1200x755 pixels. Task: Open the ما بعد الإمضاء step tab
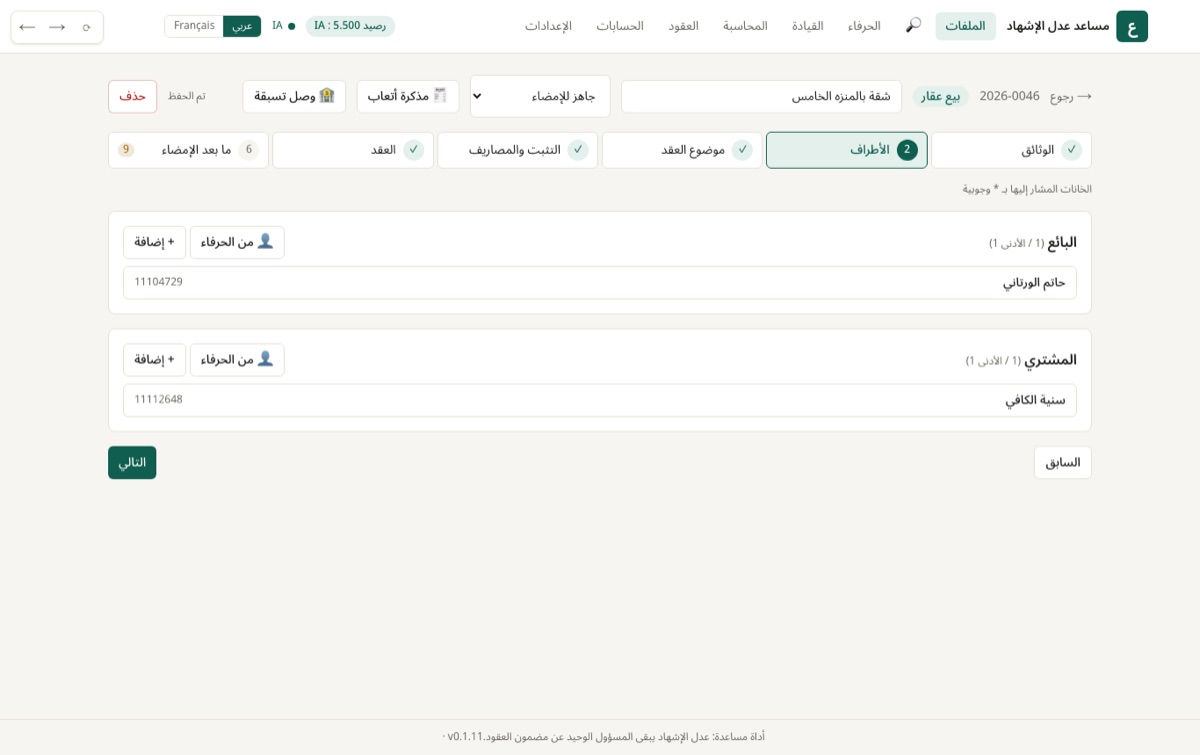pyautogui.click(x=188, y=150)
